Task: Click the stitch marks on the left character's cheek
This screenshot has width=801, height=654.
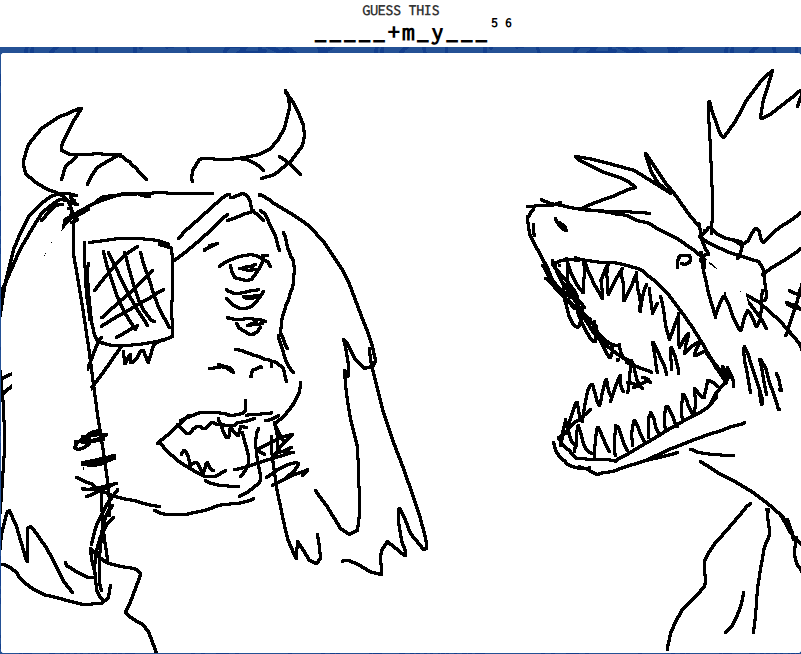Action: pyautogui.click(x=92, y=460)
